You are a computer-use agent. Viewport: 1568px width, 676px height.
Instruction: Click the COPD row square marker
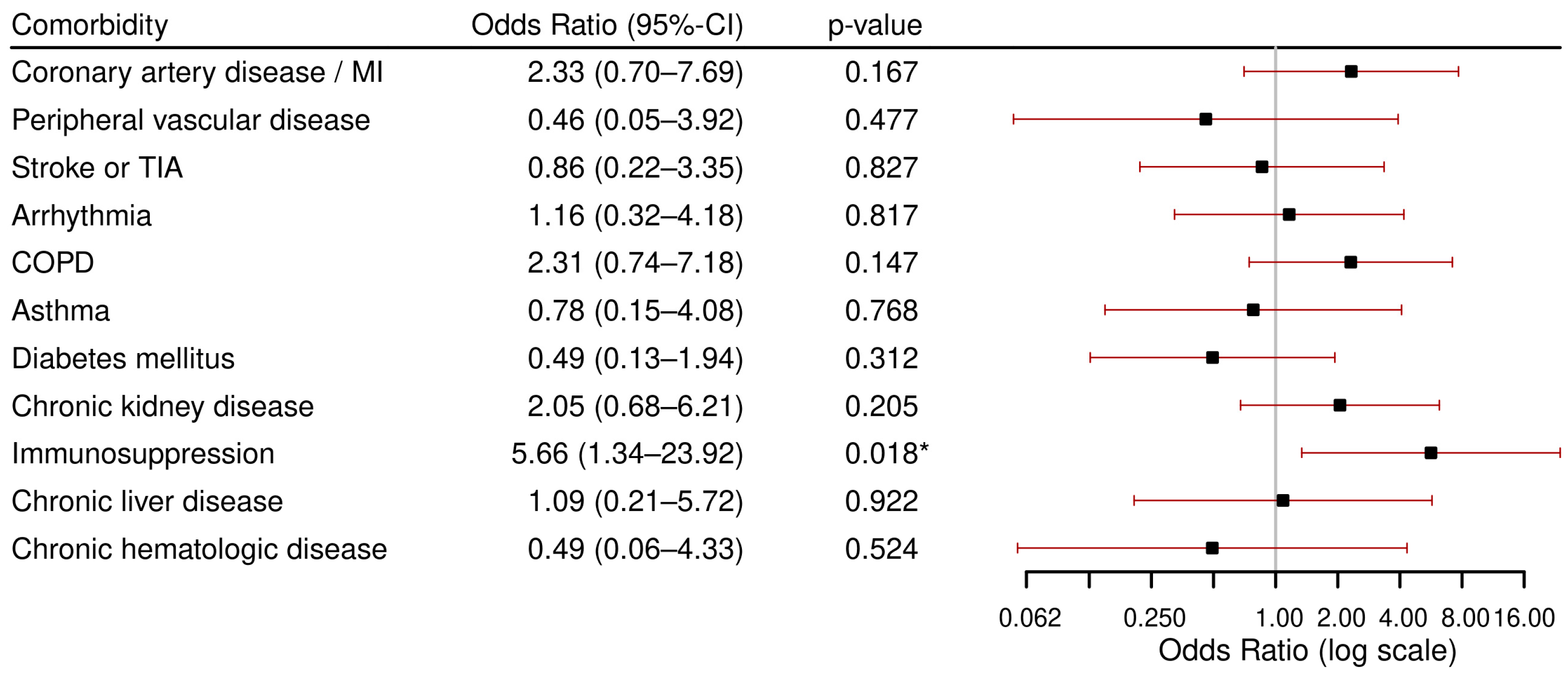[1350, 262]
